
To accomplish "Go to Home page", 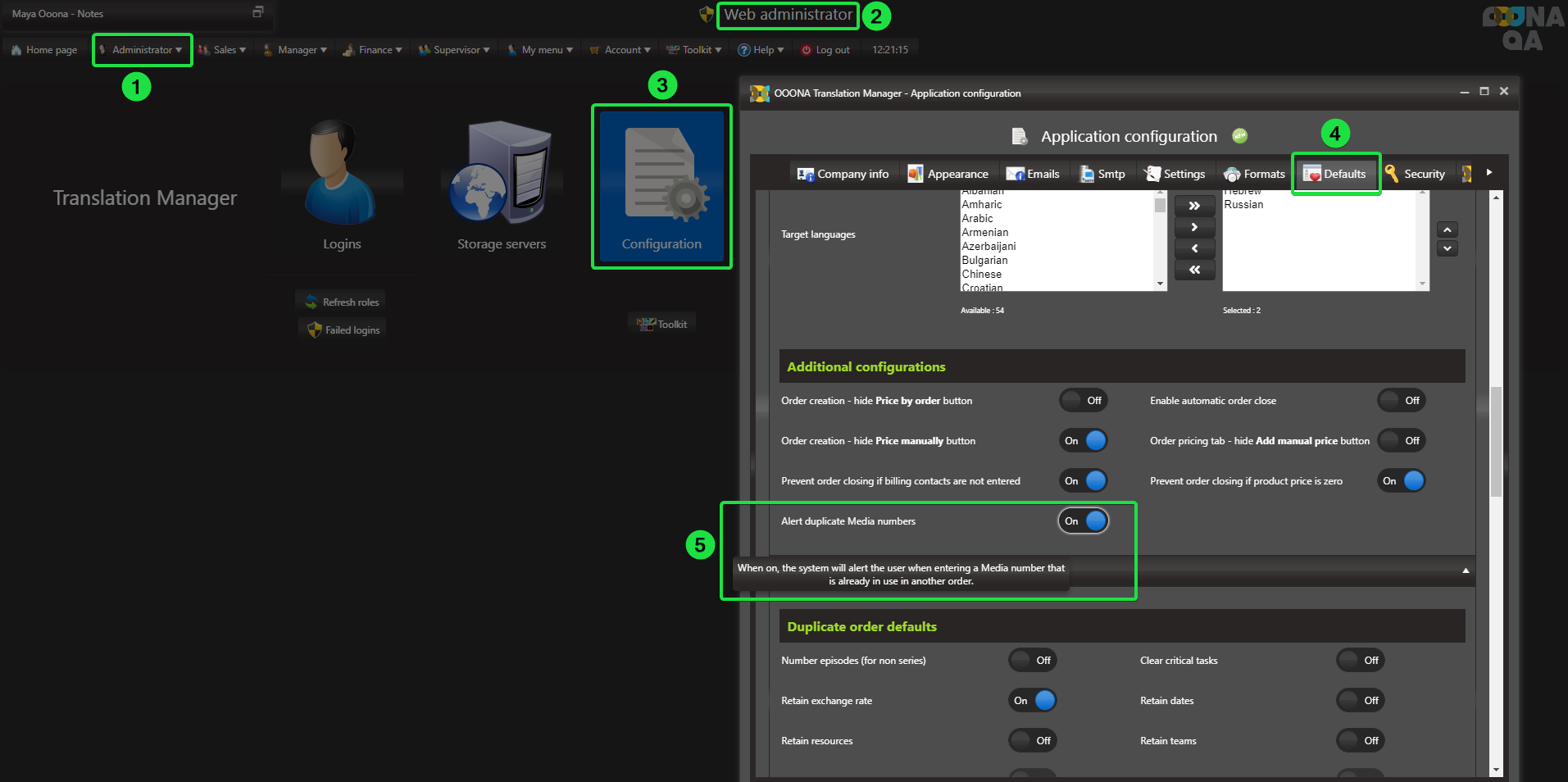I will [44, 50].
